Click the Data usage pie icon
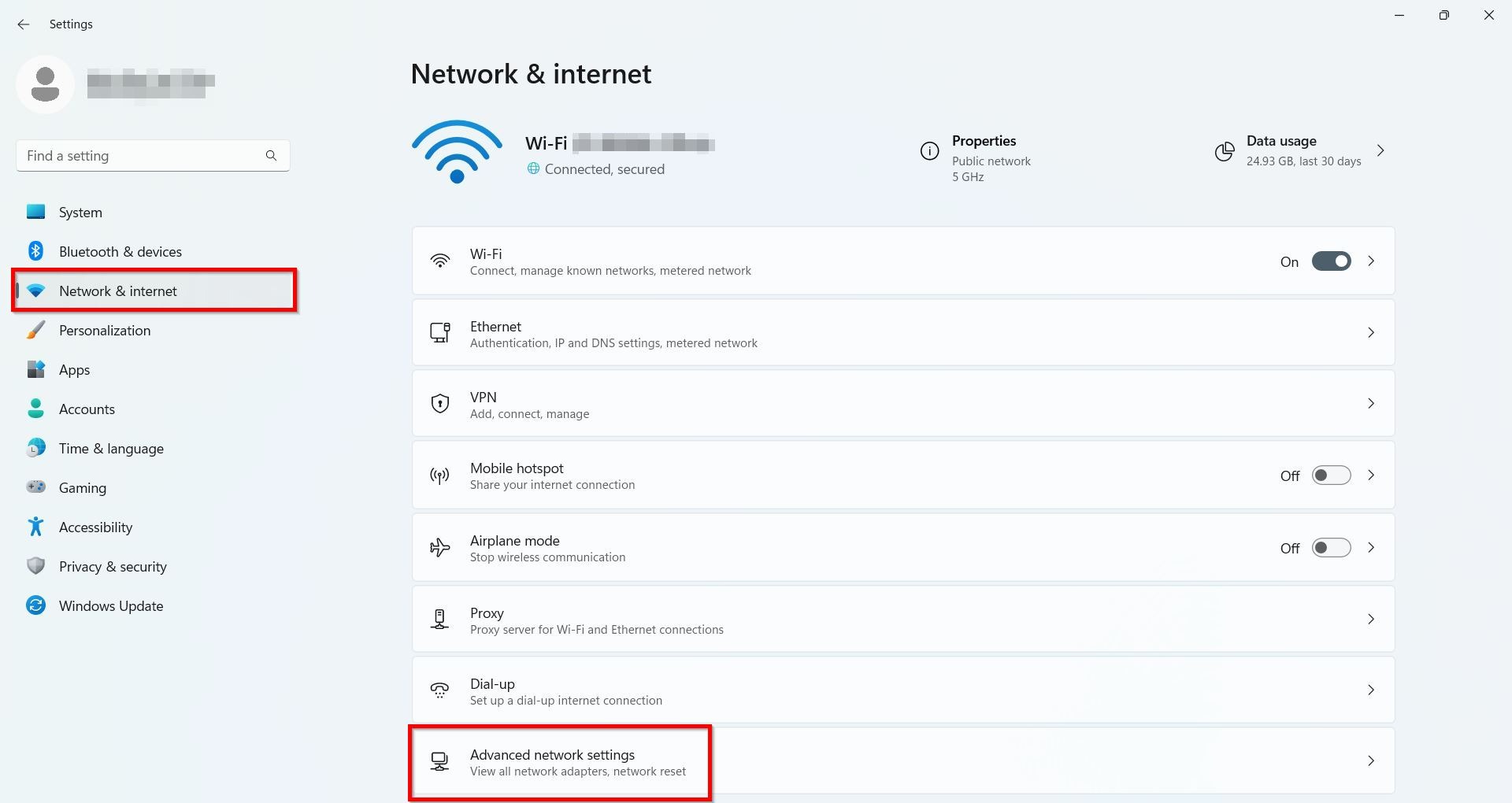The height and width of the screenshot is (803, 1512). coord(1224,151)
